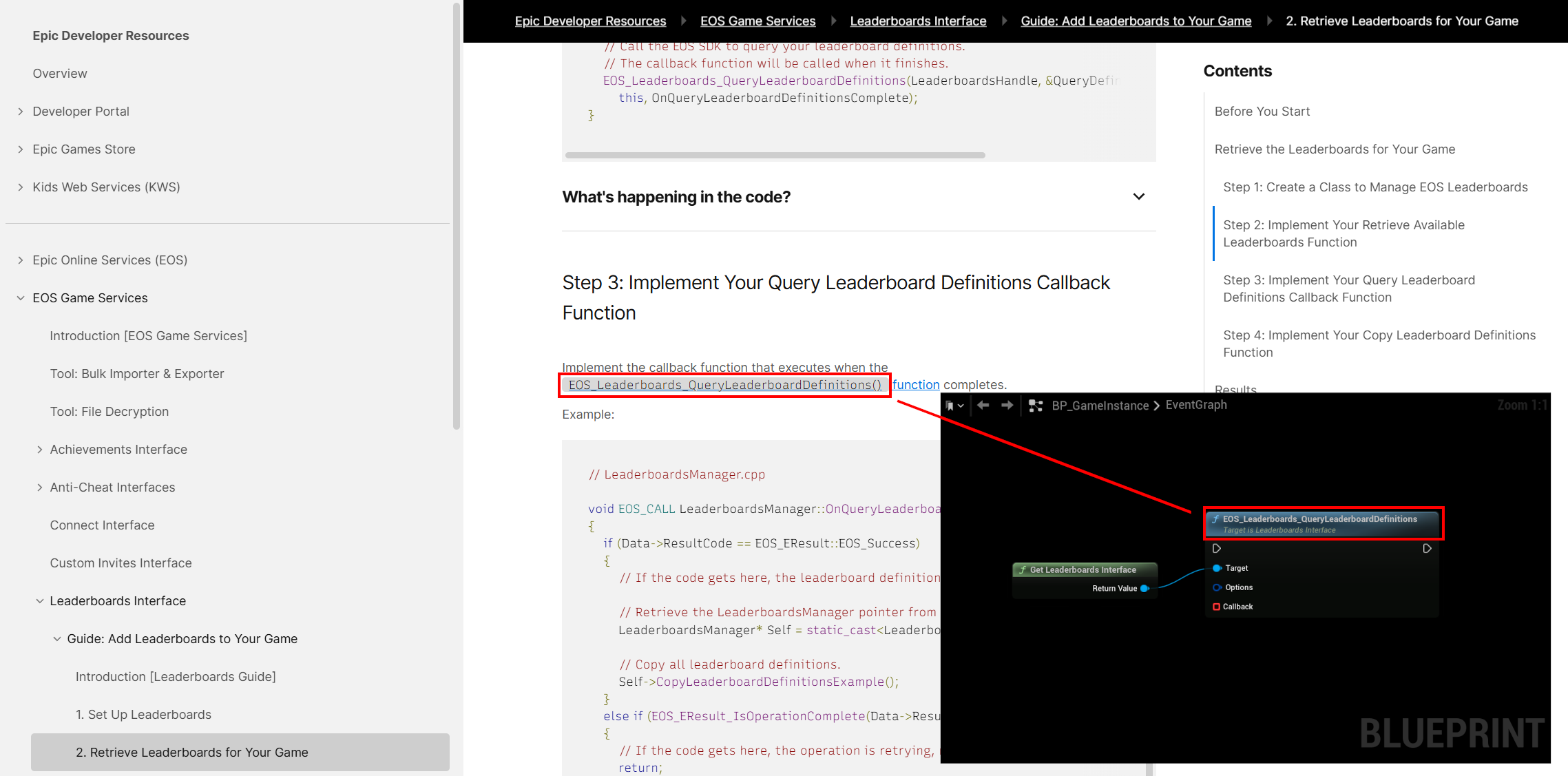1568x776 pixels.
Task: Open Leaderboards Interface breadcrumb link
Action: [918, 21]
